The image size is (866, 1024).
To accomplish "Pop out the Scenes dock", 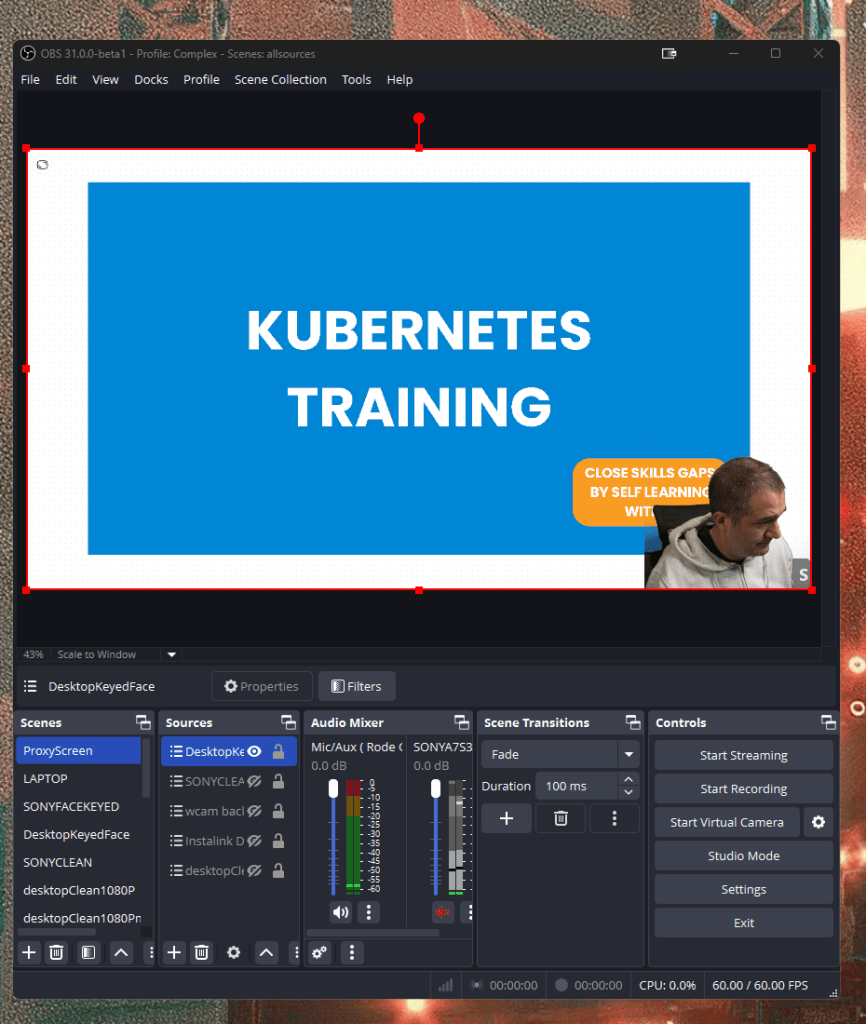I will 143,722.
